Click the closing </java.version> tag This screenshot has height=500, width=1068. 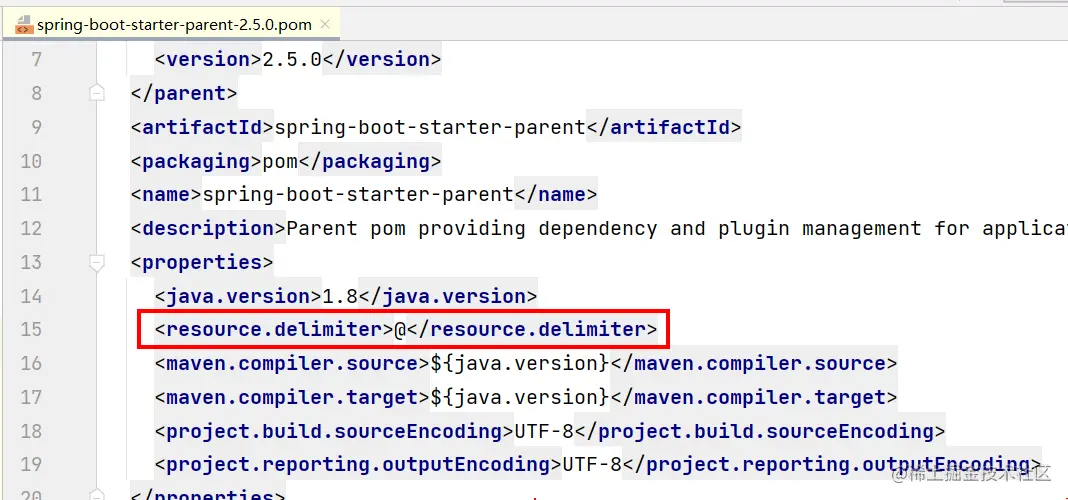tap(448, 296)
